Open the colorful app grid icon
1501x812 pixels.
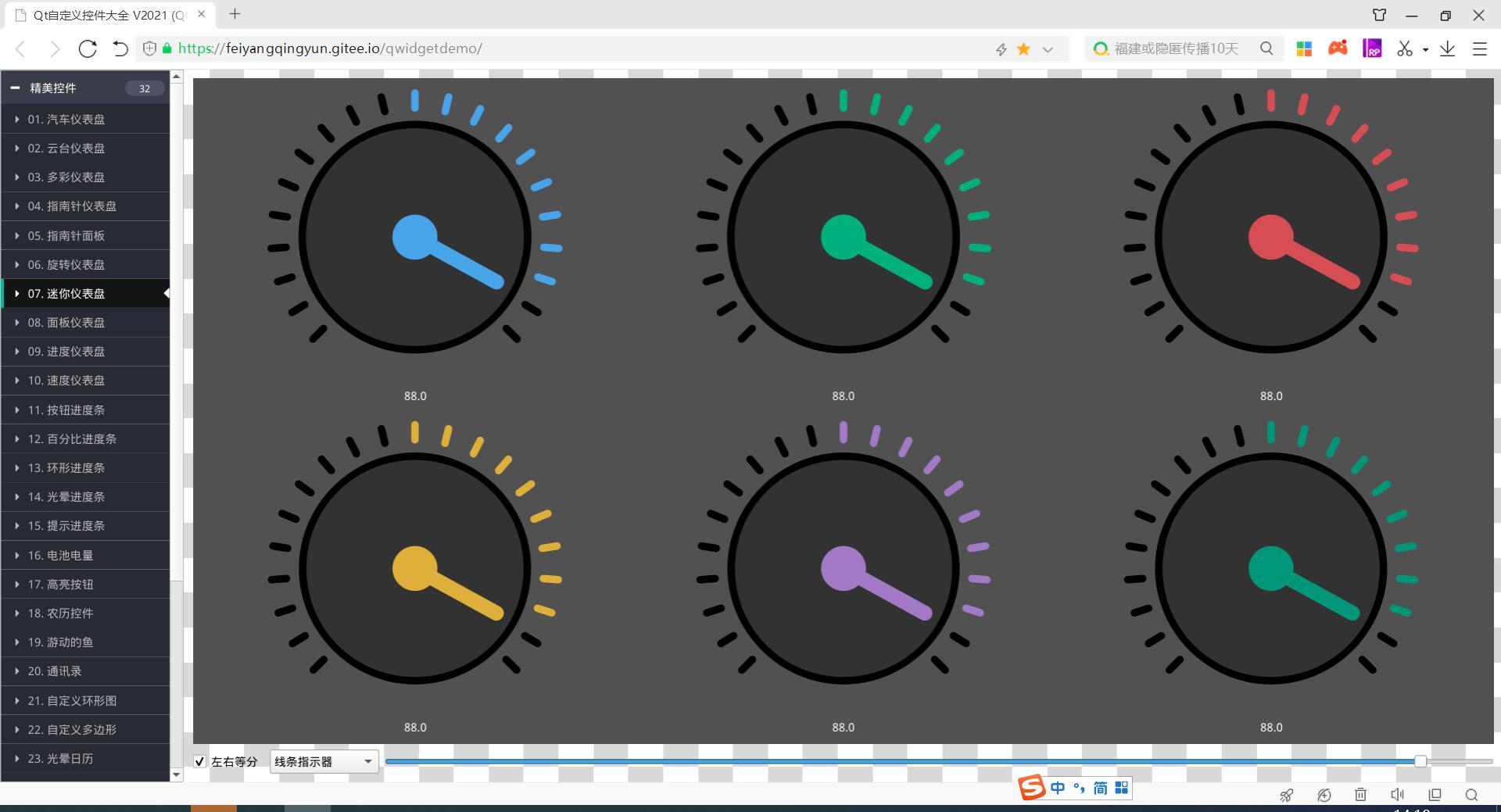click(x=1304, y=48)
